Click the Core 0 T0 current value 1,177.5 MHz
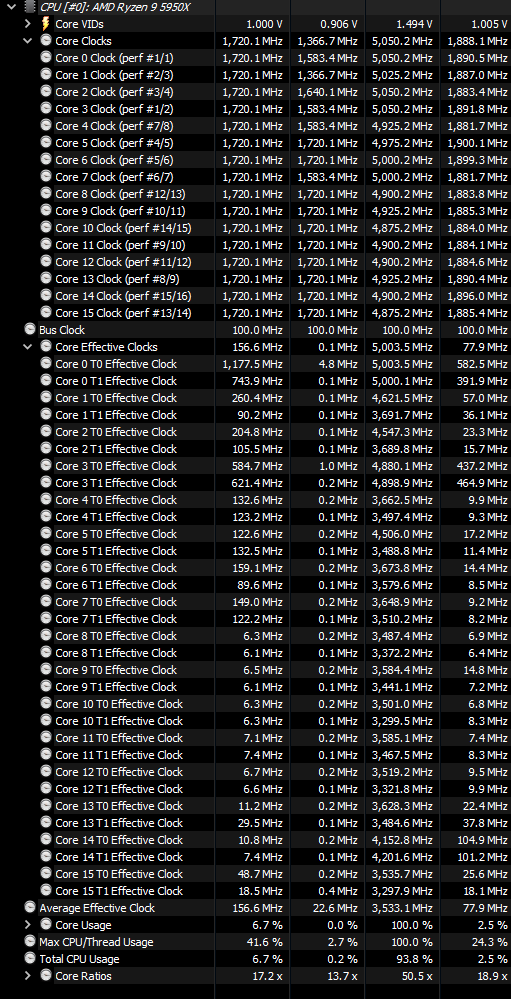The height and width of the screenshot is (999, 511). [252, 364]
